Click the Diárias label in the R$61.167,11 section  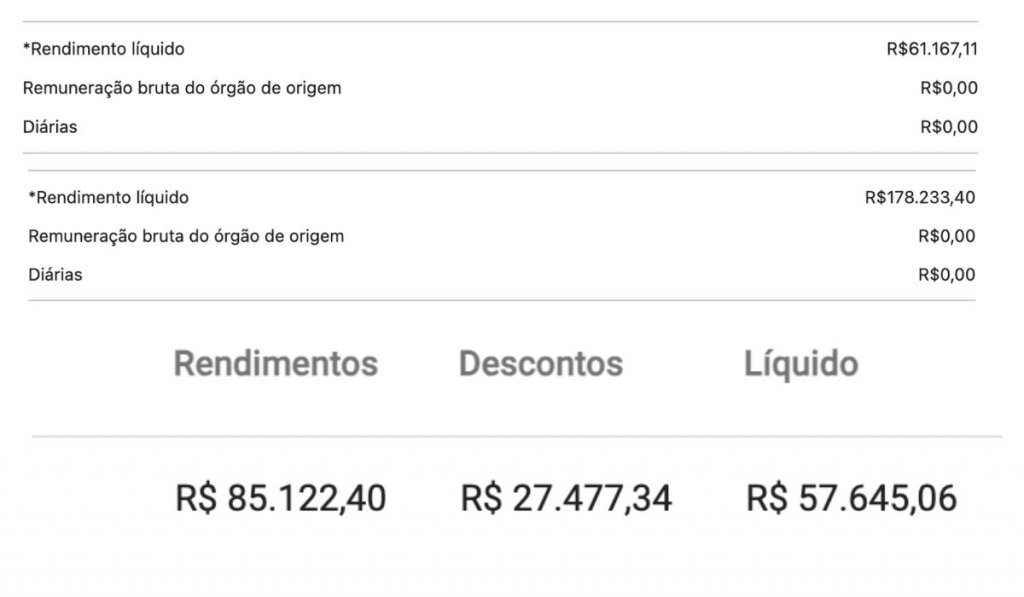[x=50, y=127]
